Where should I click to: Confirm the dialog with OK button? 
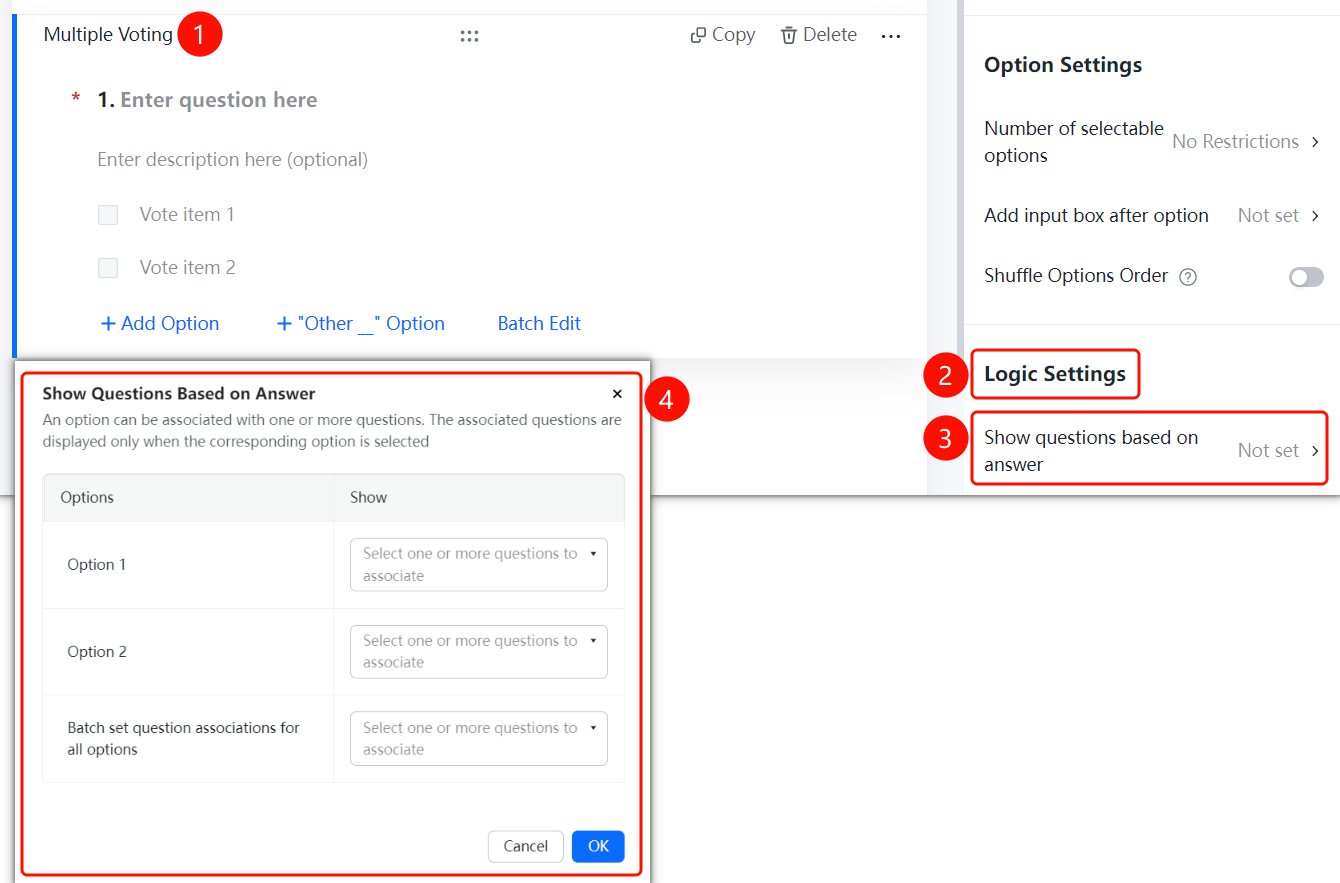598,846
